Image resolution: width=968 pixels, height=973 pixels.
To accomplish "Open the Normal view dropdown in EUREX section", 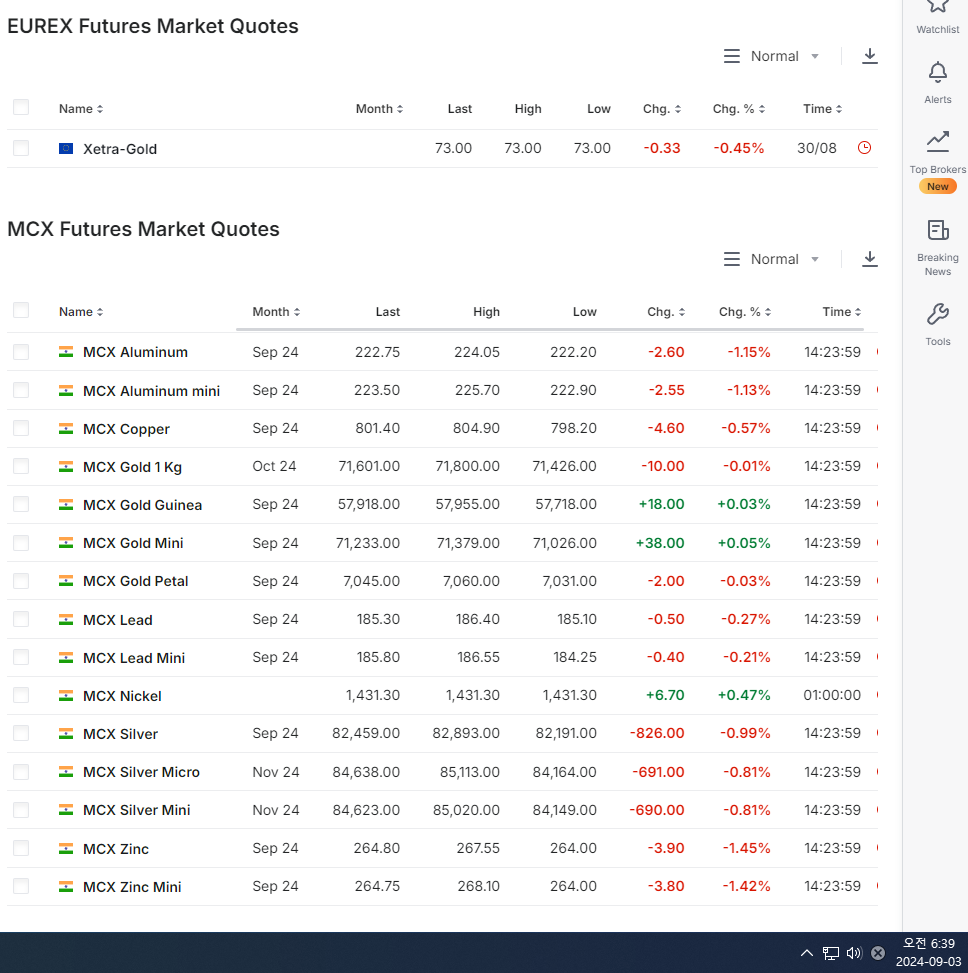I will pos(785,56).
